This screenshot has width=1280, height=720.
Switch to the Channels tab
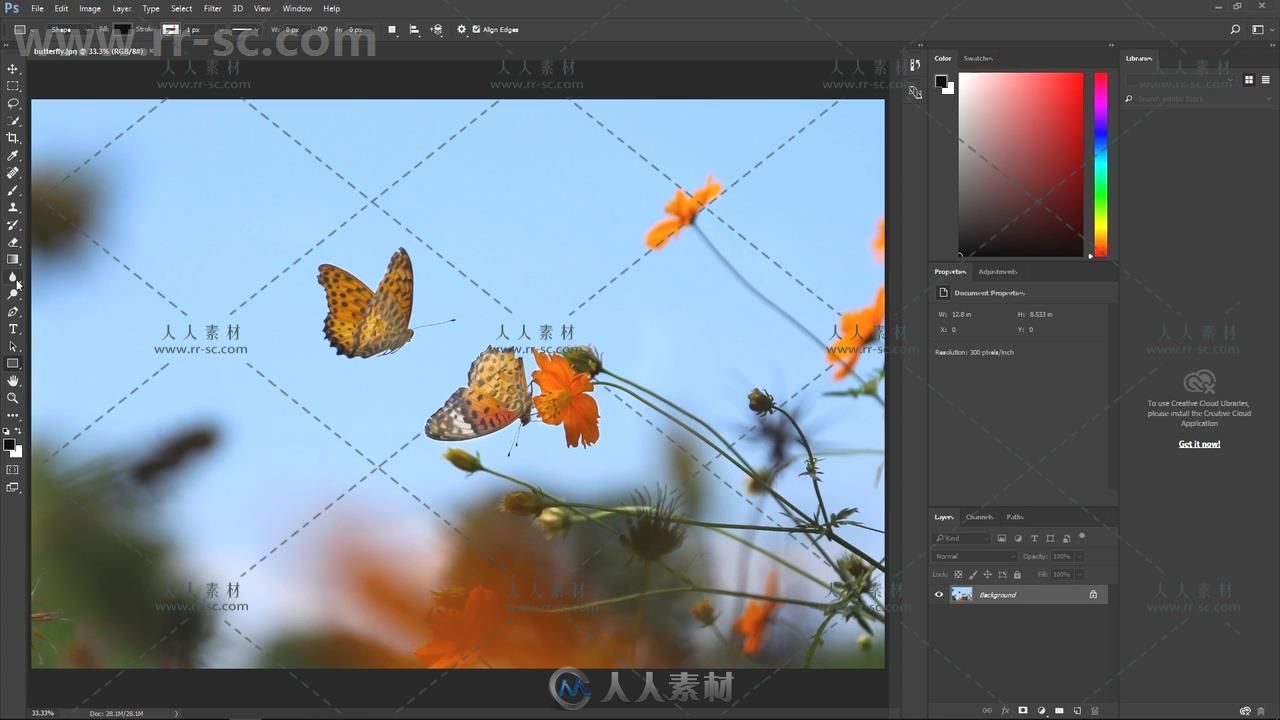979,517
